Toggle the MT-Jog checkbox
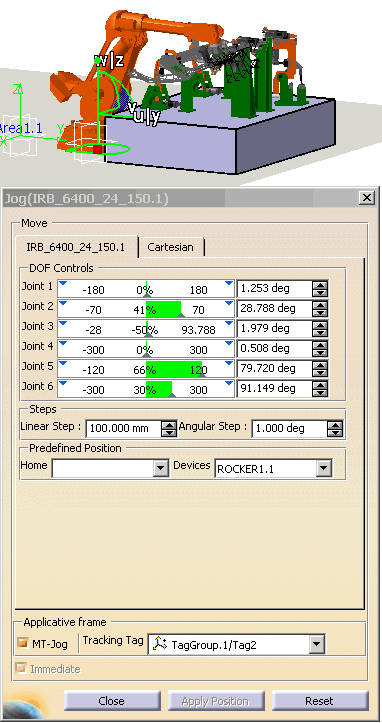The image size is (382, 723). [x=23, y=643]
